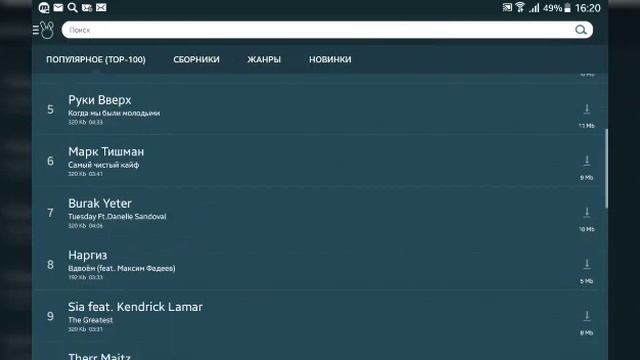640x360 pixels.
Task: Tap the last envelope notification icon
Action: 101,7
